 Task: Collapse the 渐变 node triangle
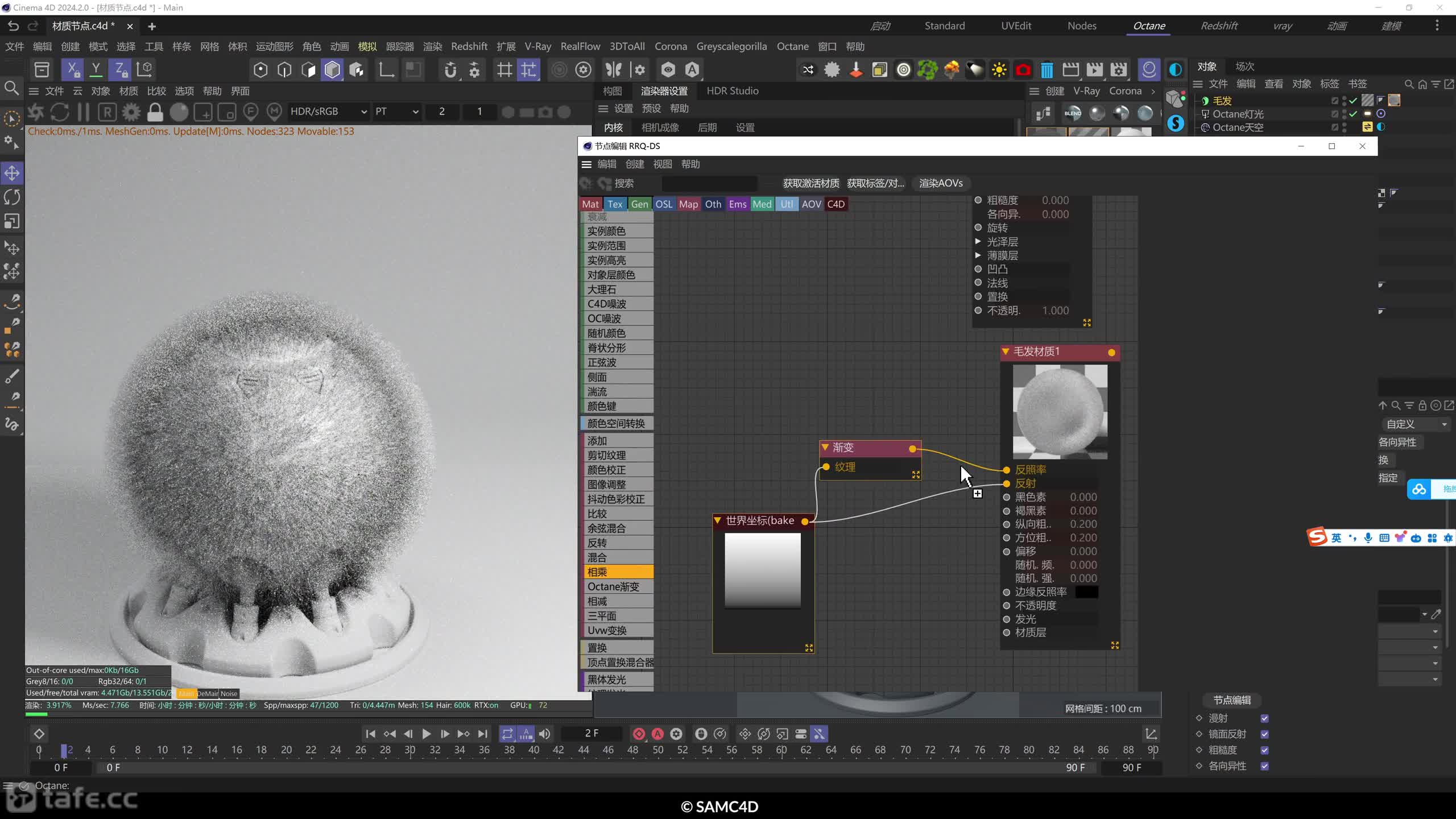tap(825, 448)
